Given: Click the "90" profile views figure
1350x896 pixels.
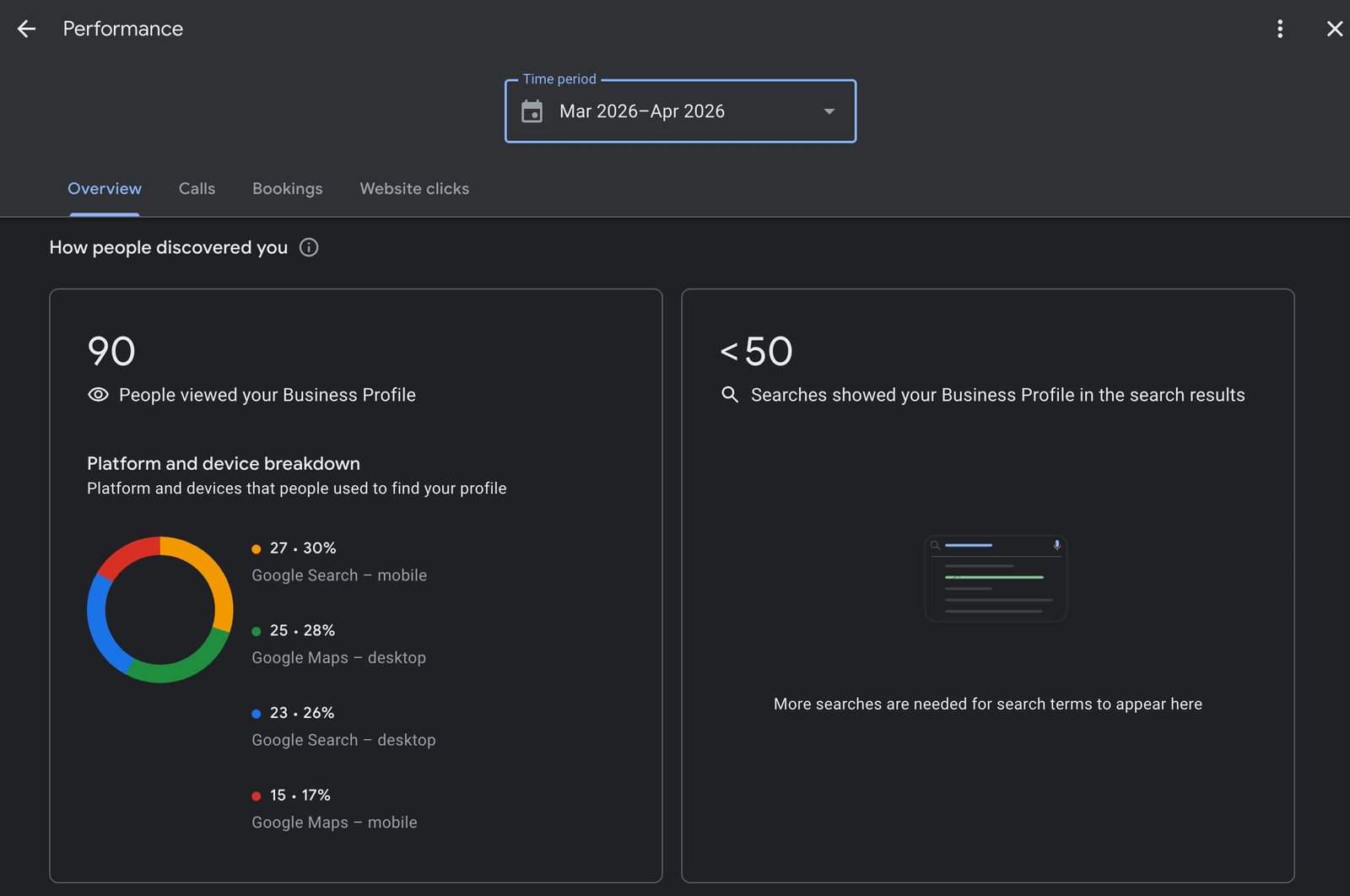Looking at the screenshot, I should pos(111,351).
